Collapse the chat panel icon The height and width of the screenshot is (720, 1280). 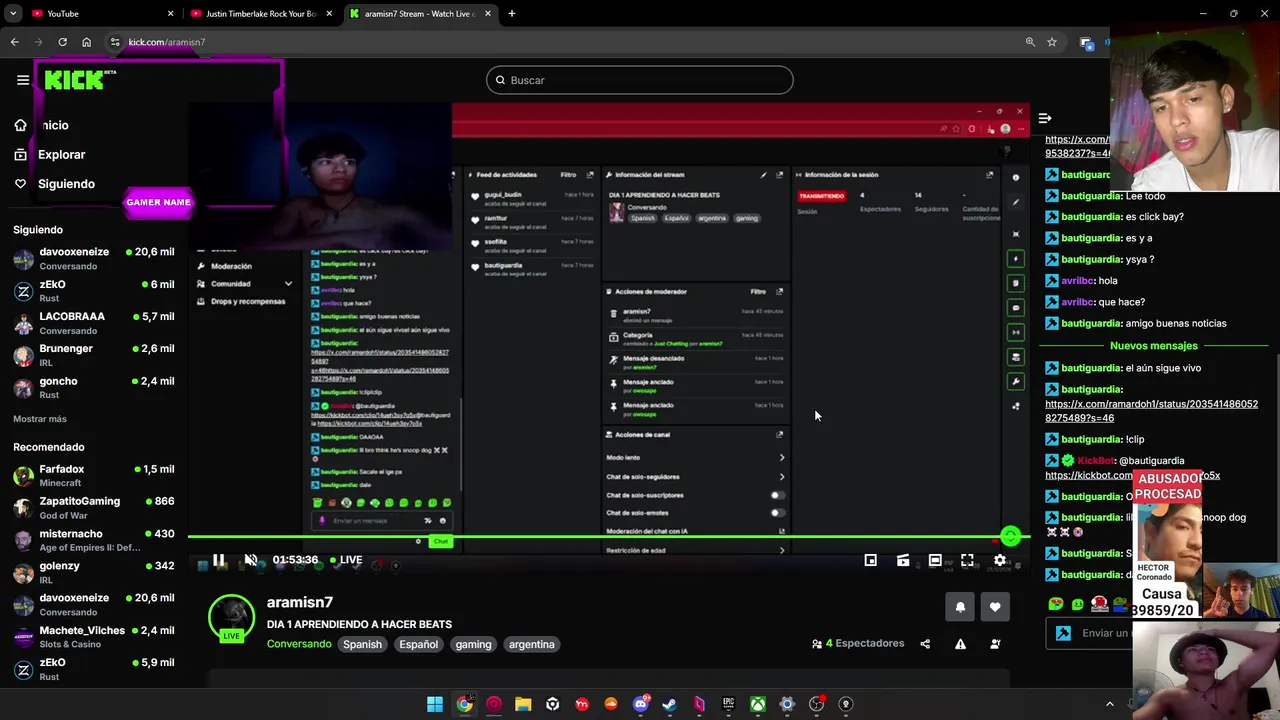pyautogui.click(x=1045, y=118)
